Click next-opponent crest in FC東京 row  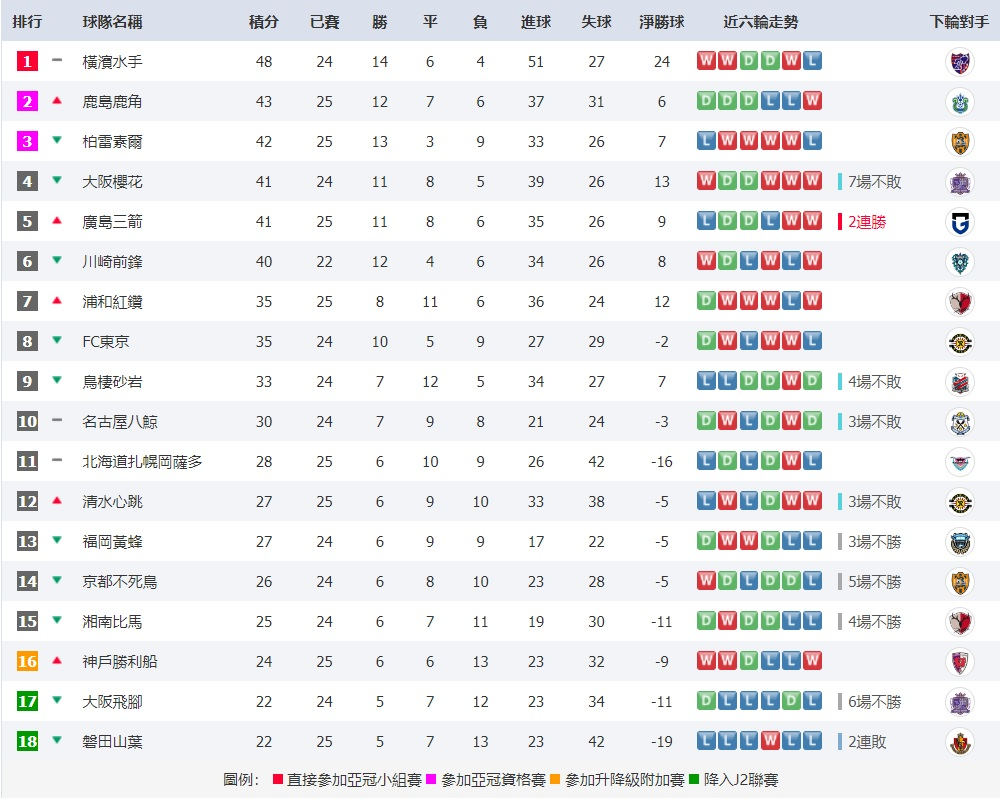960,342
